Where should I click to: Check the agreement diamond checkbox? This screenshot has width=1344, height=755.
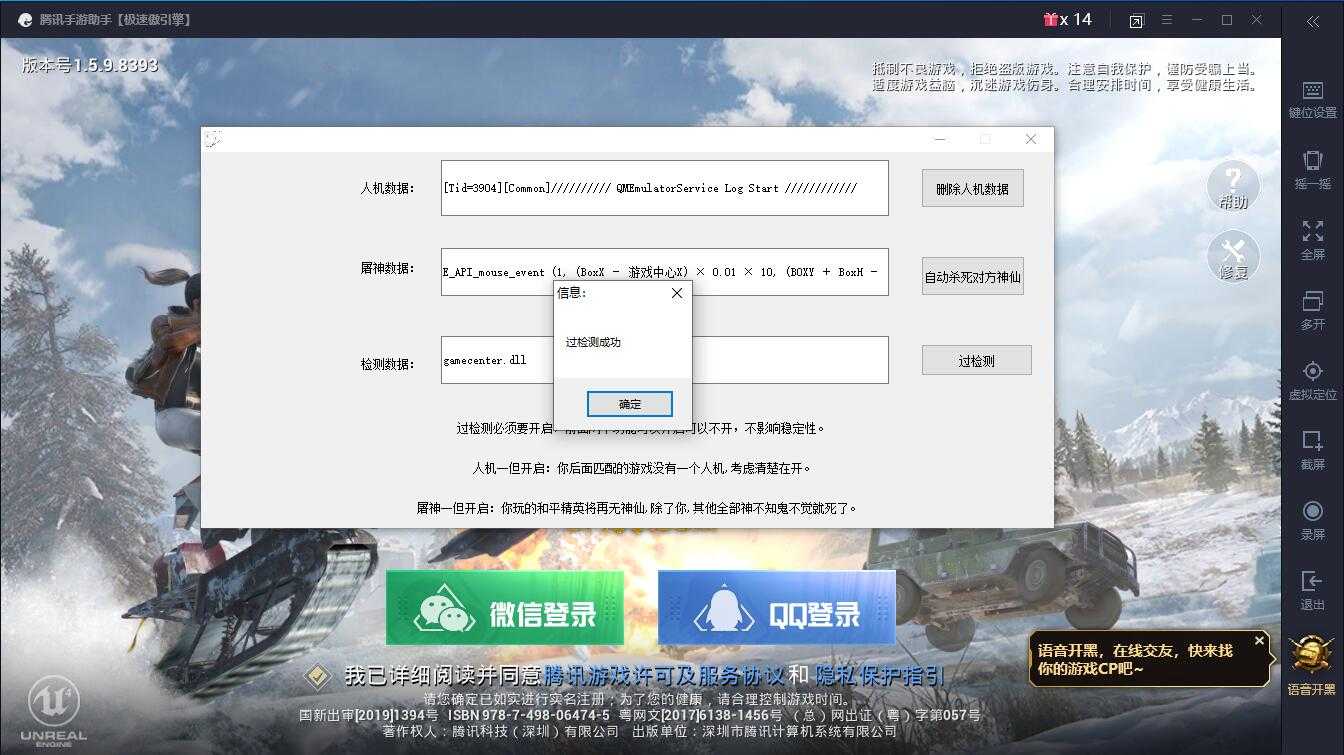(318, 676)
